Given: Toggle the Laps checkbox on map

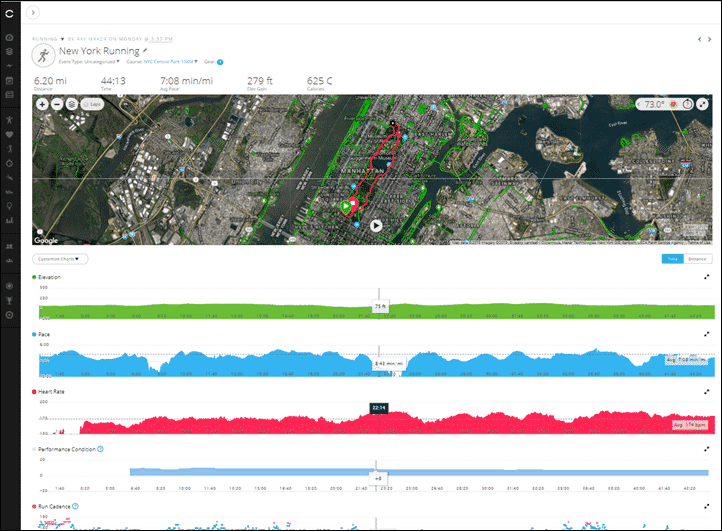Looking at the screenshot, I should pyautogui.click(x=92, y=104).
